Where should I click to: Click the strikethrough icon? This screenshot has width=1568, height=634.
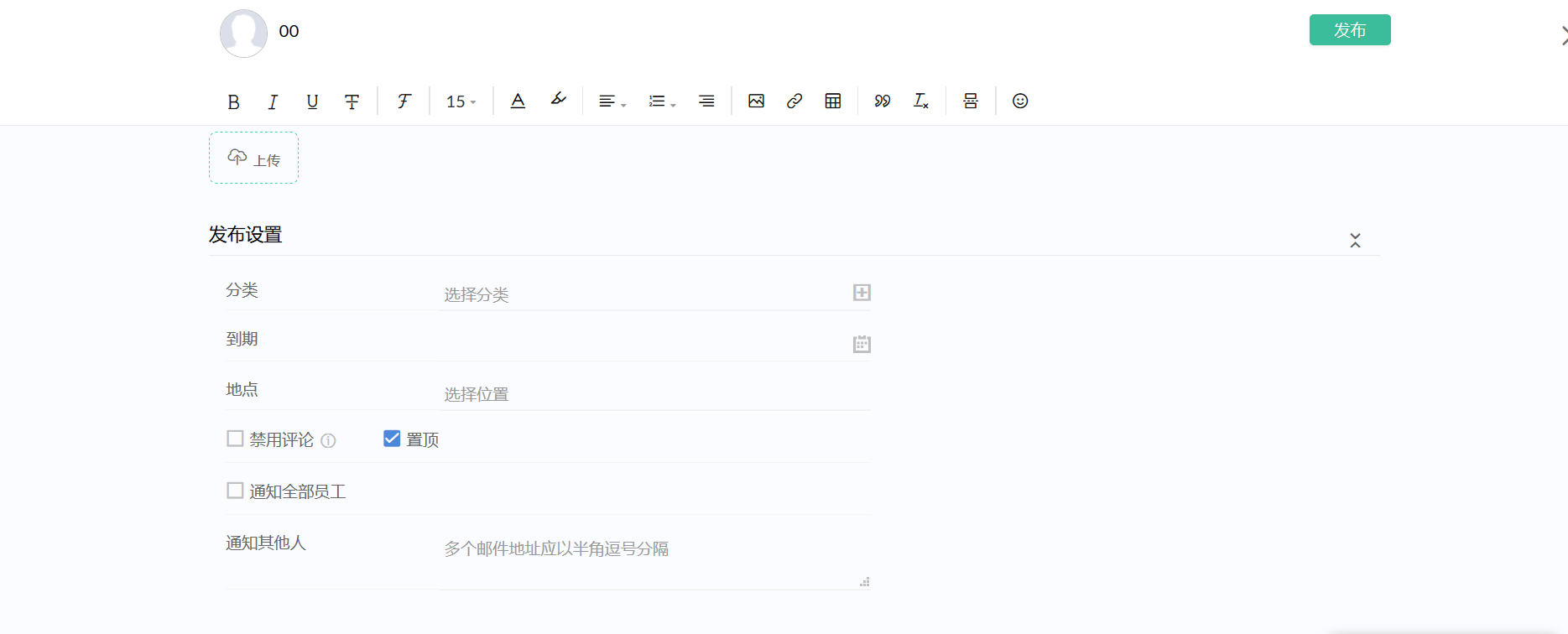point(352,101)
